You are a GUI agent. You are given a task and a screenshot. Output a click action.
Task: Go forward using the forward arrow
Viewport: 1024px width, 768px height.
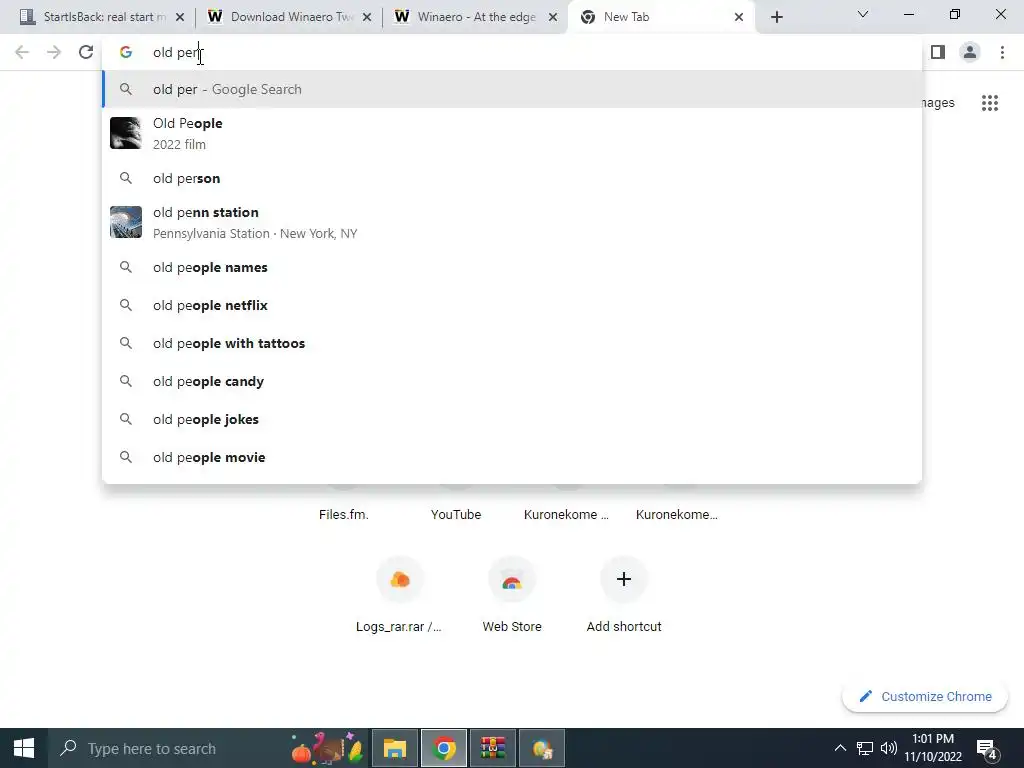click(x=54, y=52)
